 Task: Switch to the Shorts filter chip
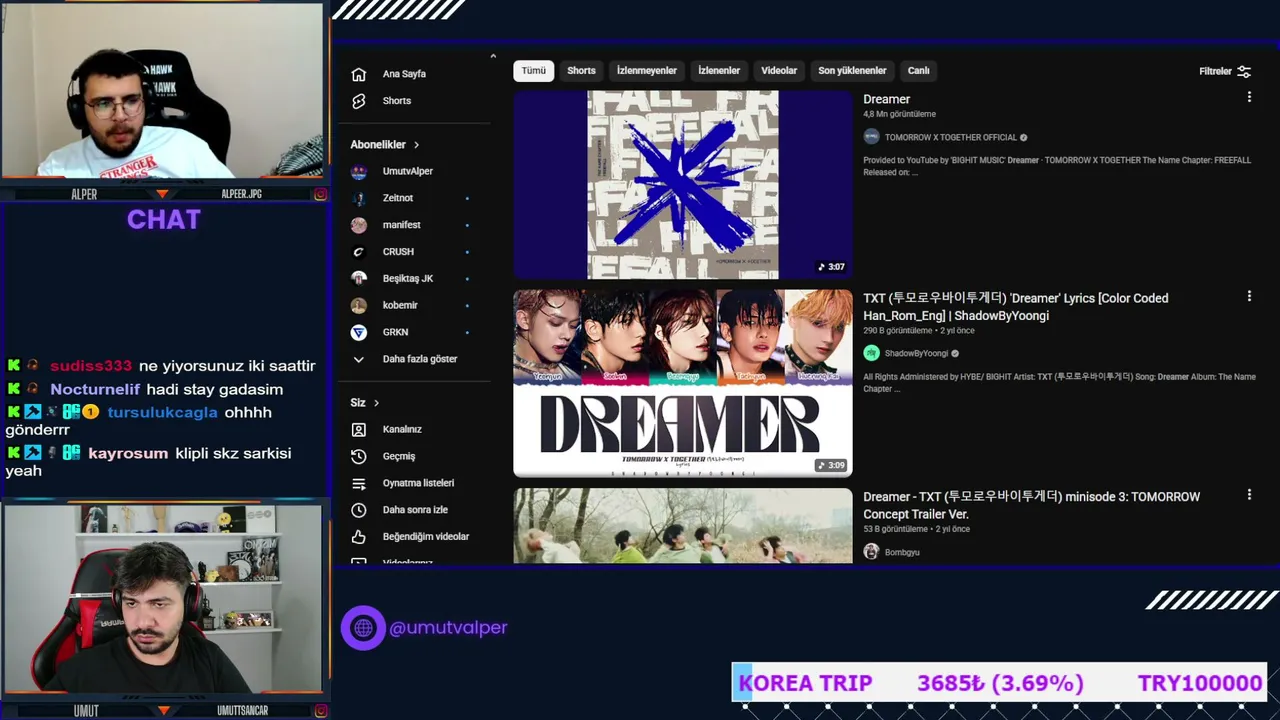581,71
